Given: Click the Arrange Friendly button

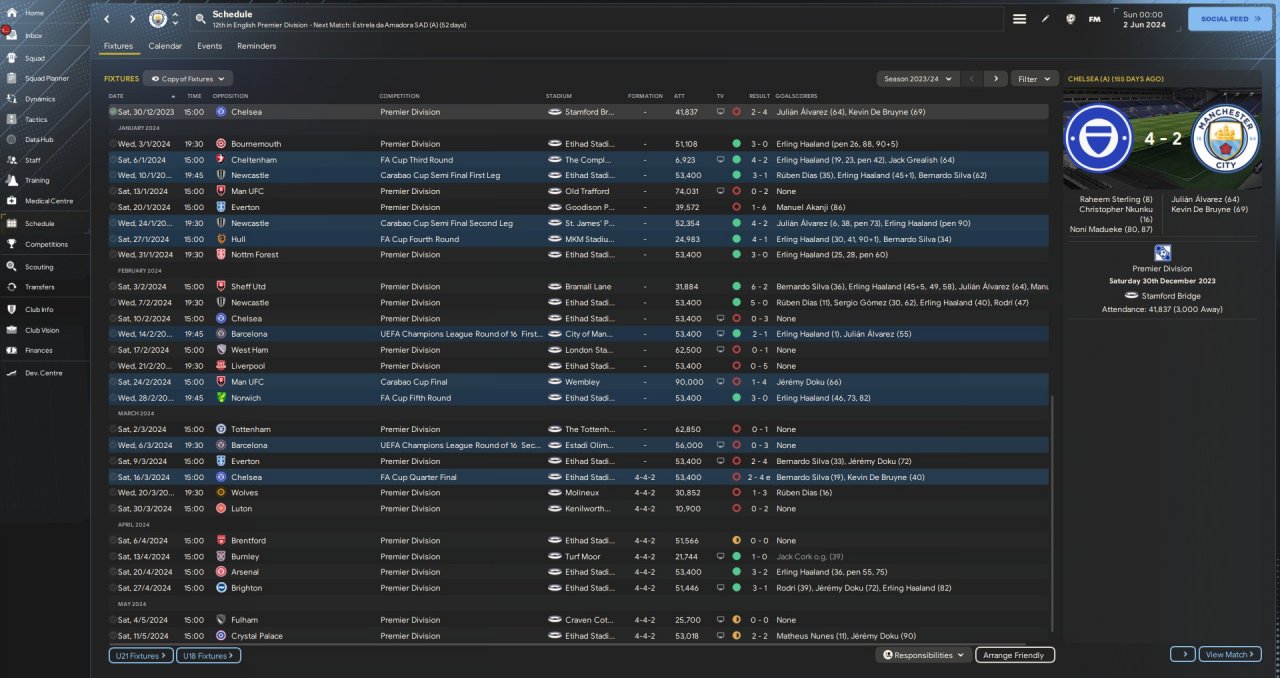Looking at the screenshot, I should click(x=1015, y=655).
